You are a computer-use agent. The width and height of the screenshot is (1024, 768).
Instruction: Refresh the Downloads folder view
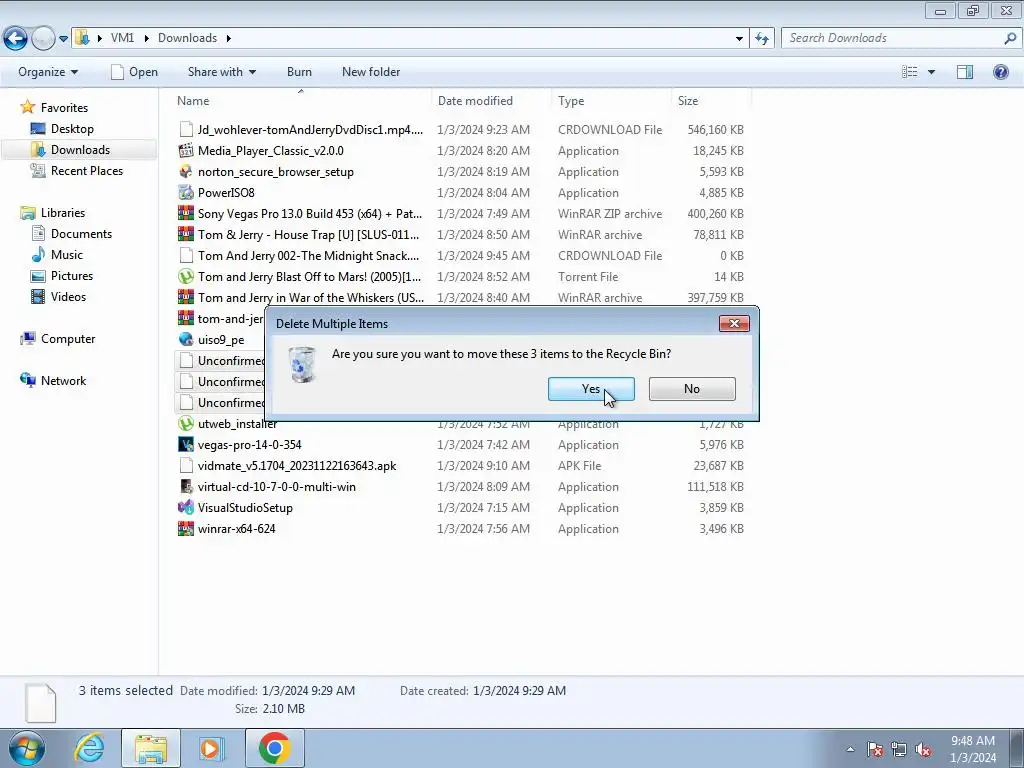tap(762, 39)
